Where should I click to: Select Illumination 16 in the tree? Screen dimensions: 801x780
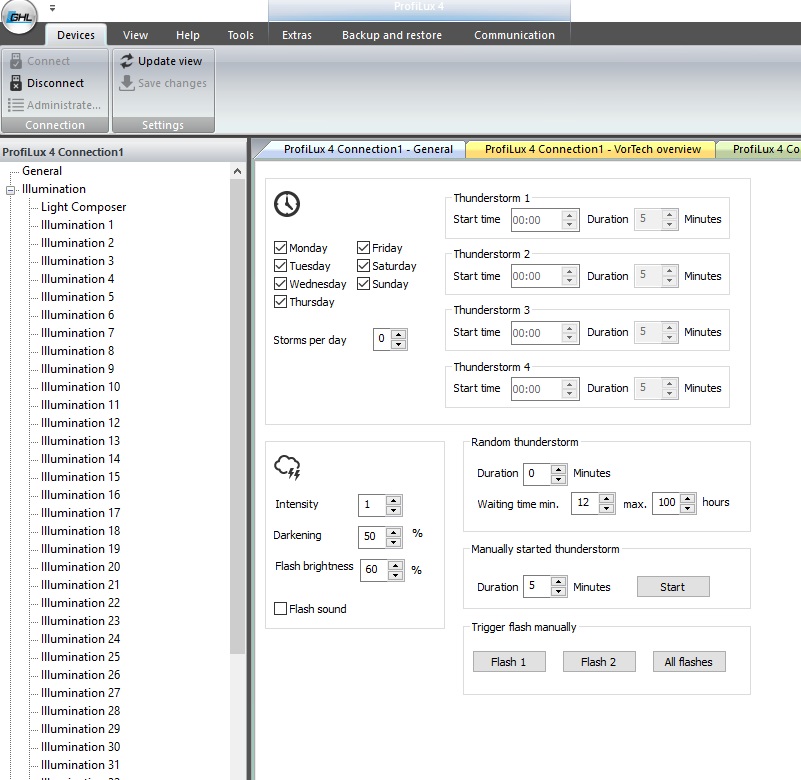coord(80,494)
